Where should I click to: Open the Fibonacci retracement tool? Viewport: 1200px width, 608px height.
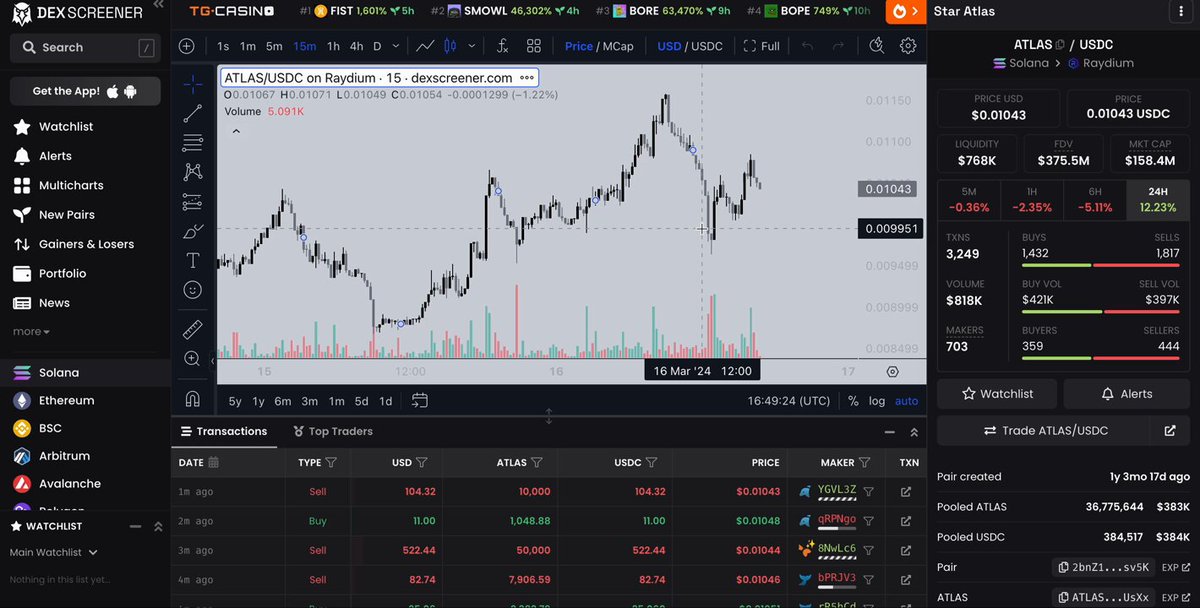pos(193,142)
